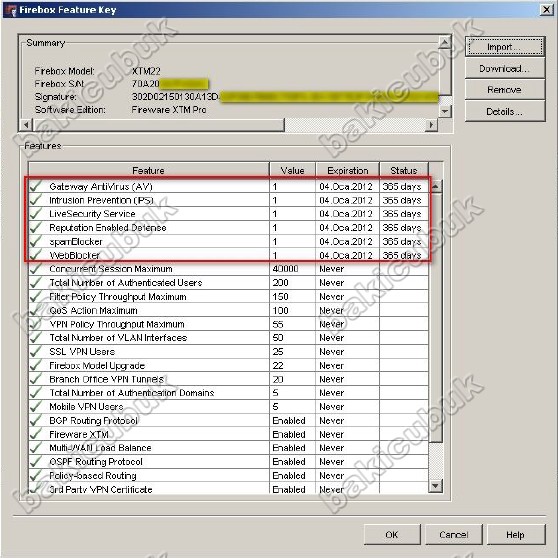558x558 pixels.
Task: Select the Concurrent Session Maximum row
Action: pyautogui.click(x=228, y=269)
